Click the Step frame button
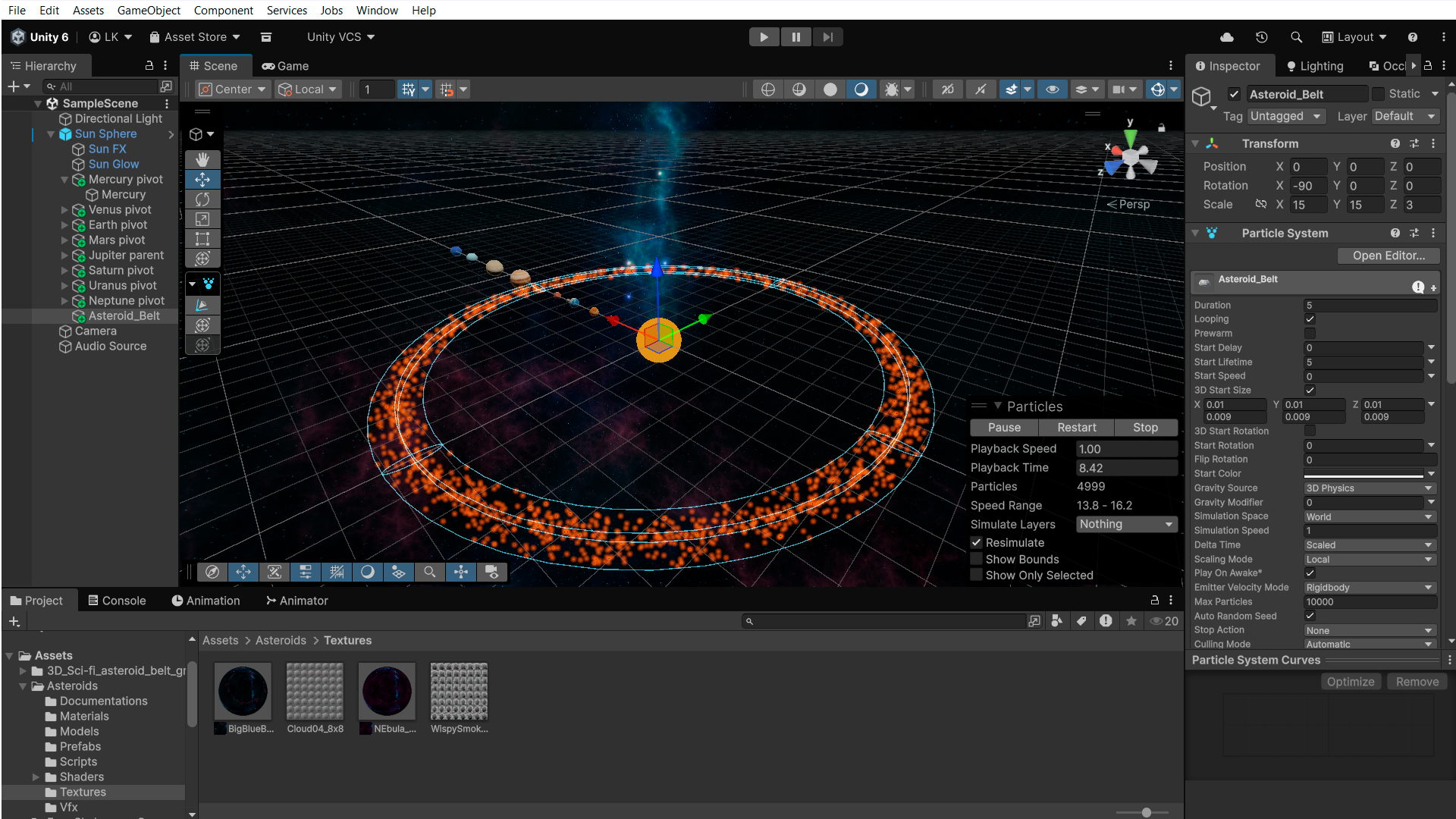This screenshot has height=819, width=1456. [827, 37]
